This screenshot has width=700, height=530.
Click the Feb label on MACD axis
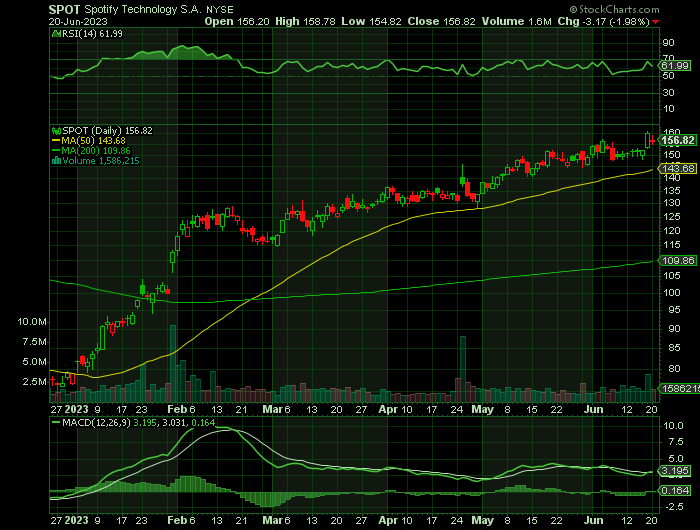coord(177,520)
